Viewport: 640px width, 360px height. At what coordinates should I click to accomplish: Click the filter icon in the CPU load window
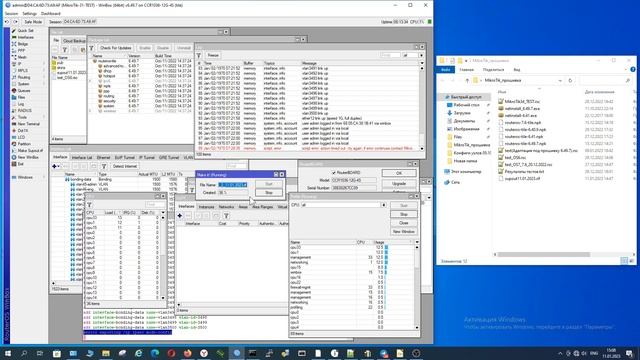tap(89, 204)
